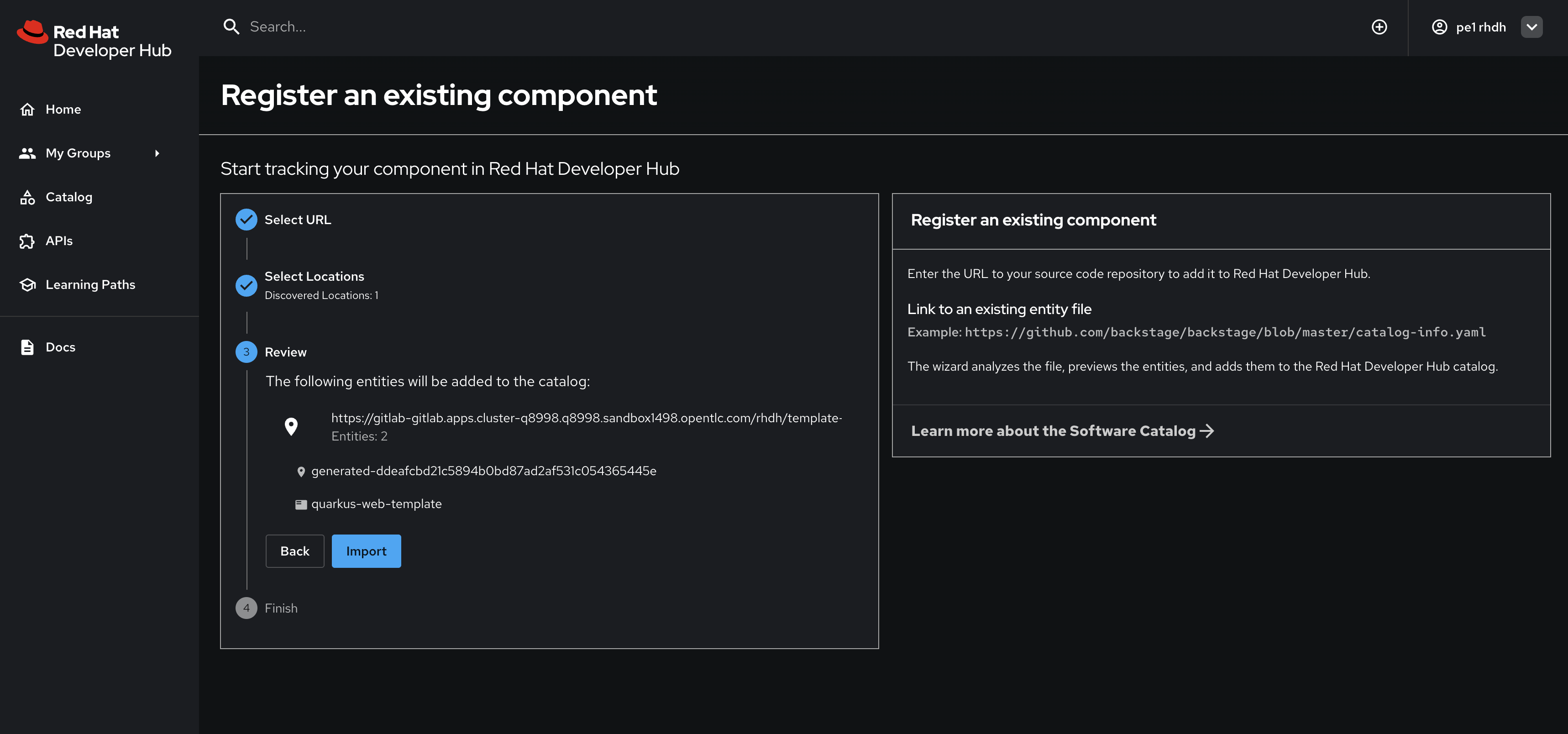Click the Catalog shapes icon
The height and width of the screenshot is (734, 1568).
(27, 197)
